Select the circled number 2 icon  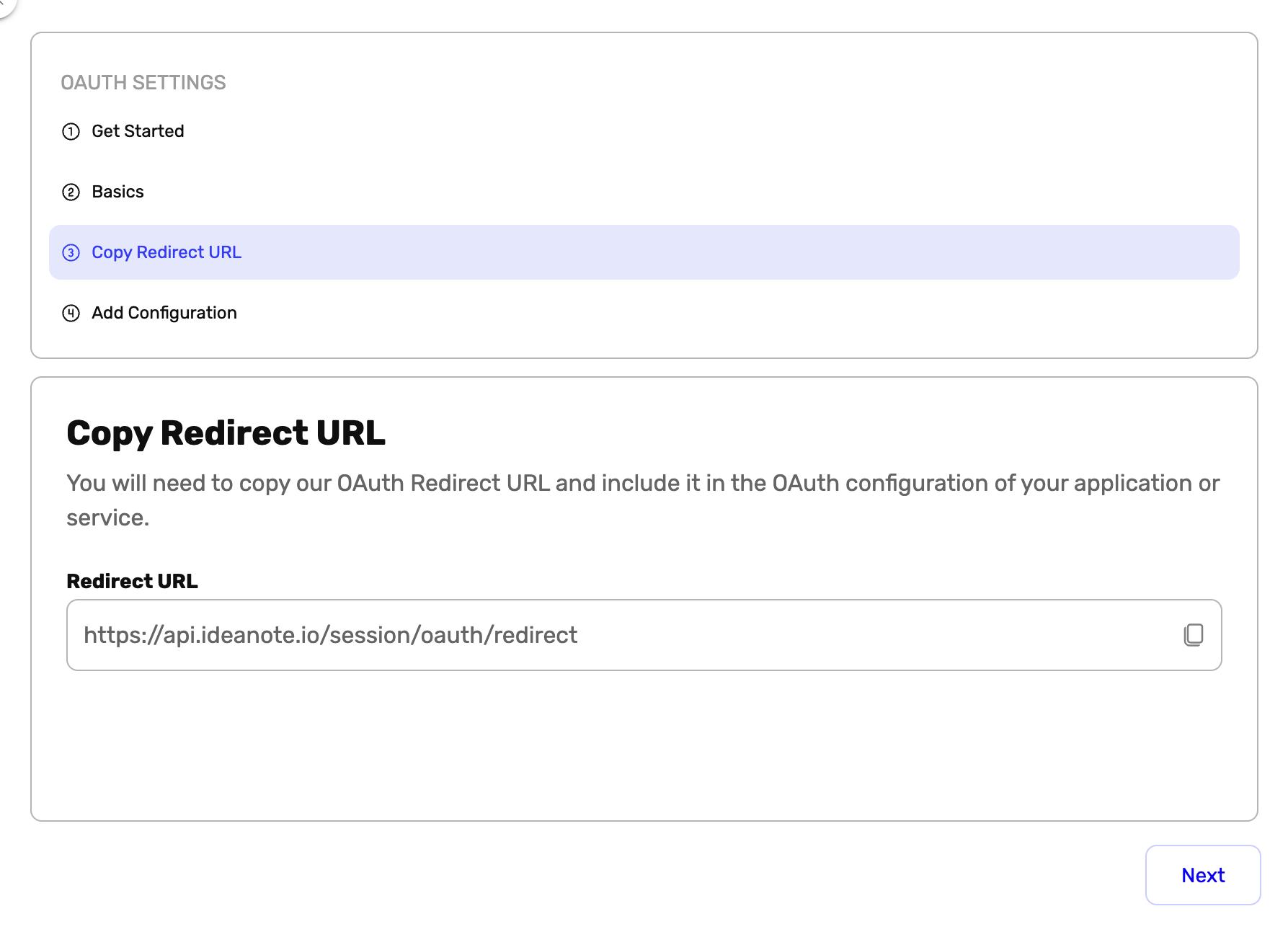tap(71, 192)
